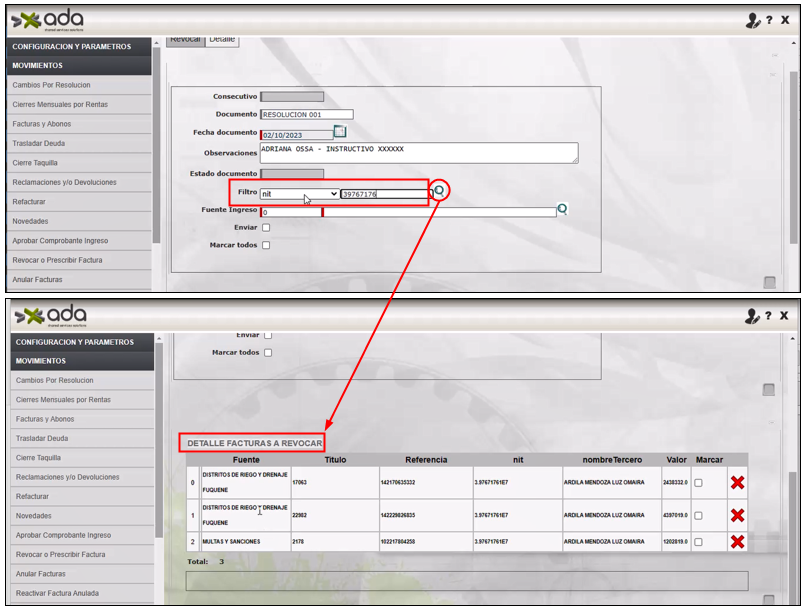The width and height of the screenshot is (807, 610).
Task: Click the filter value field containing 39767176
Action: (x=383, y=194)
